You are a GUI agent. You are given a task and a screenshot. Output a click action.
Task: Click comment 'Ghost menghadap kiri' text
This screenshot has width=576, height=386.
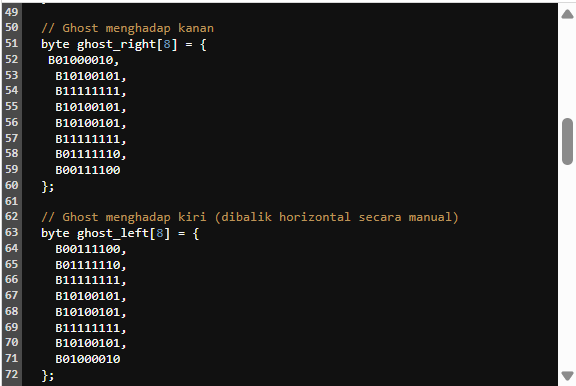point(134,217)
